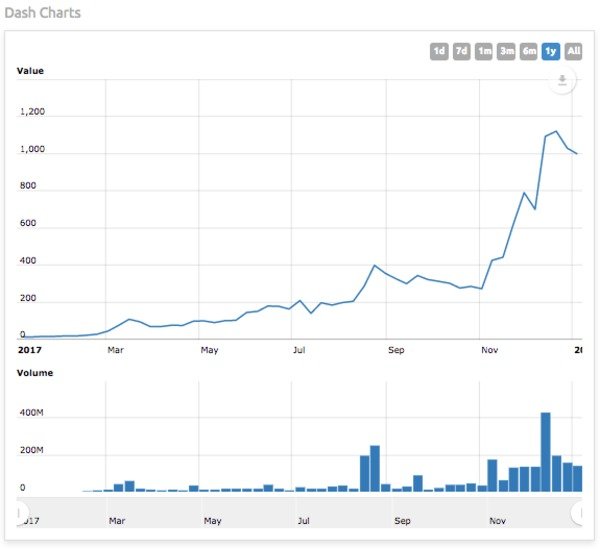Image resolution: width=600 pixels, height=549 pixels.
Task: Click the '1,200' value axis label
Action: (32, 111)
